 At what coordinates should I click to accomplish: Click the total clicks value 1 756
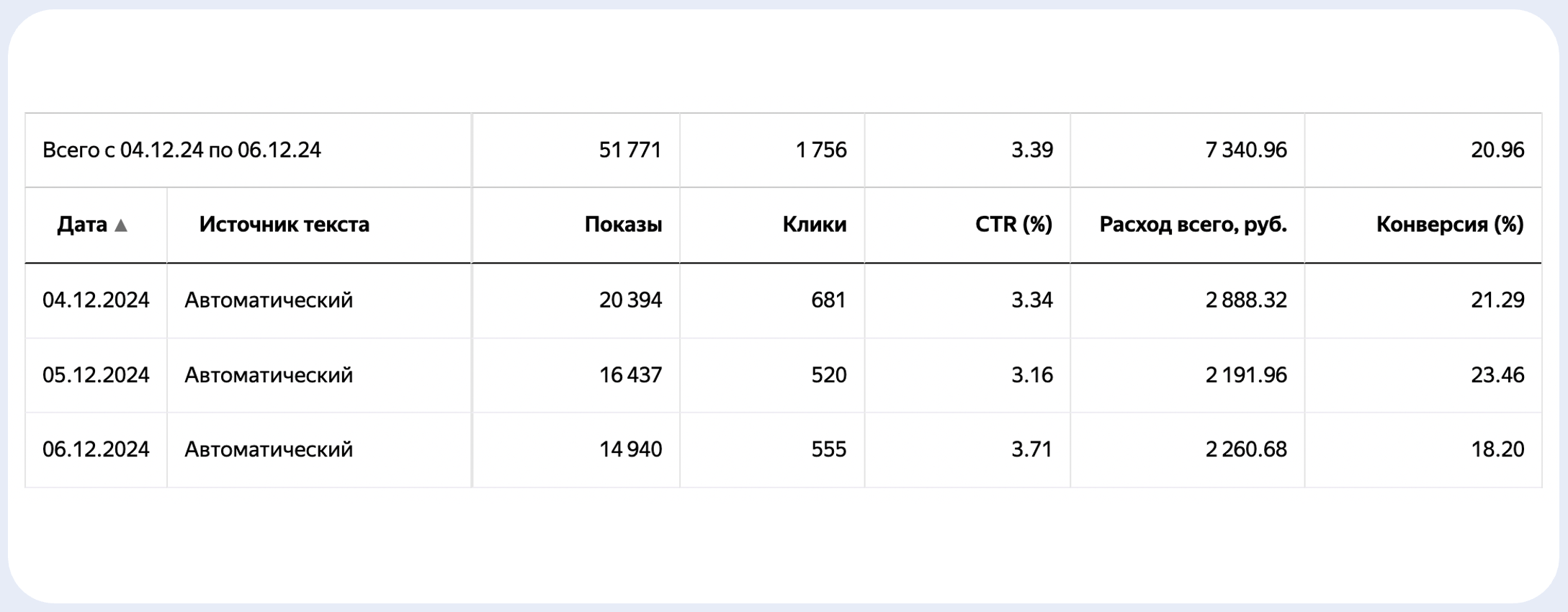pyautogui.click(x=820, y=150)
